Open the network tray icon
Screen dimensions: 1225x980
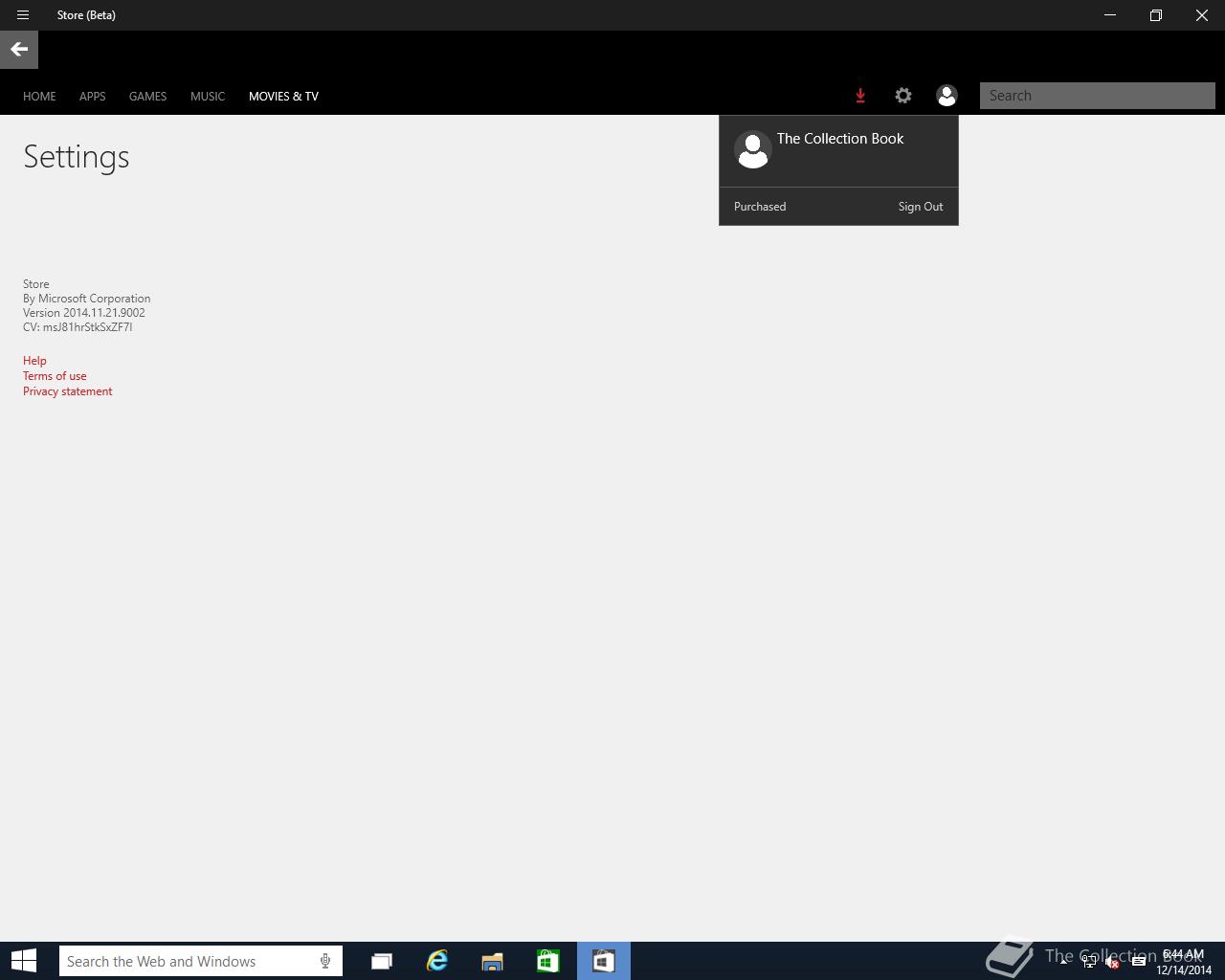click(x=1089, y=962)
